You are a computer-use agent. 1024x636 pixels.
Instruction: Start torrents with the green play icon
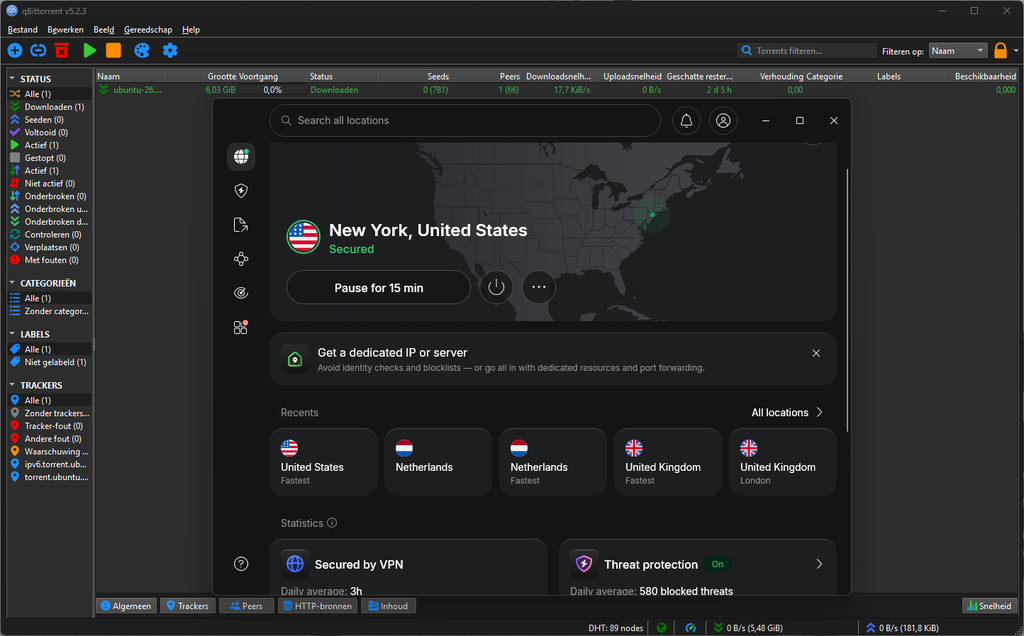[89, 50]
